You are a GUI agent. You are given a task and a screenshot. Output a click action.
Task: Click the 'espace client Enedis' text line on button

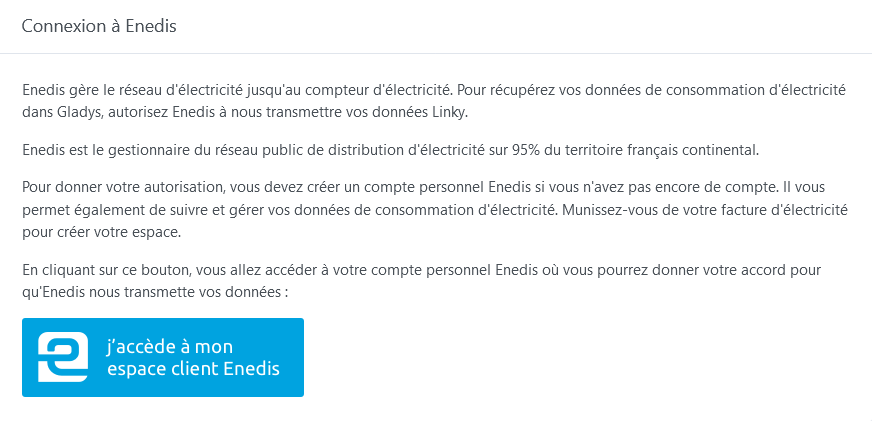[x=192, y=368]
